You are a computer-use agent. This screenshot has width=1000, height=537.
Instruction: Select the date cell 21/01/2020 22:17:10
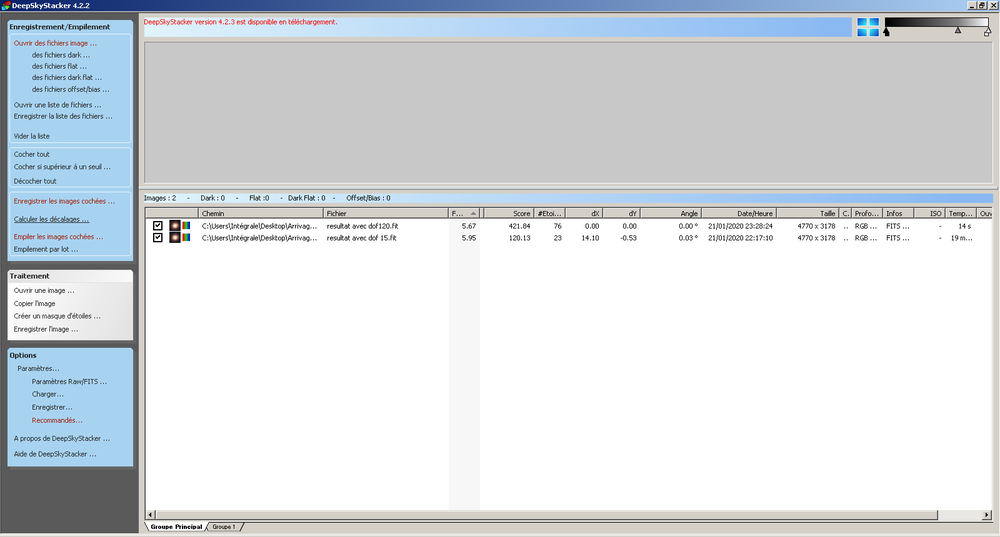[740, 238]
